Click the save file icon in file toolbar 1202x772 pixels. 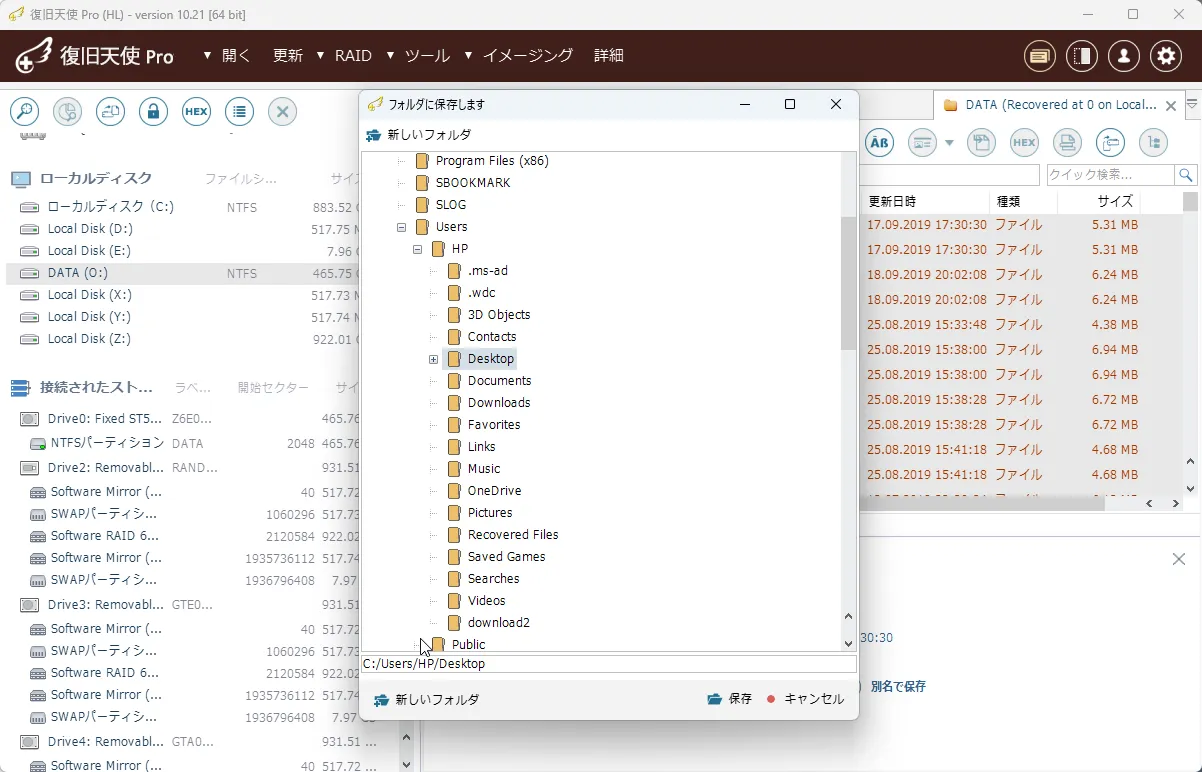[981, 143]
